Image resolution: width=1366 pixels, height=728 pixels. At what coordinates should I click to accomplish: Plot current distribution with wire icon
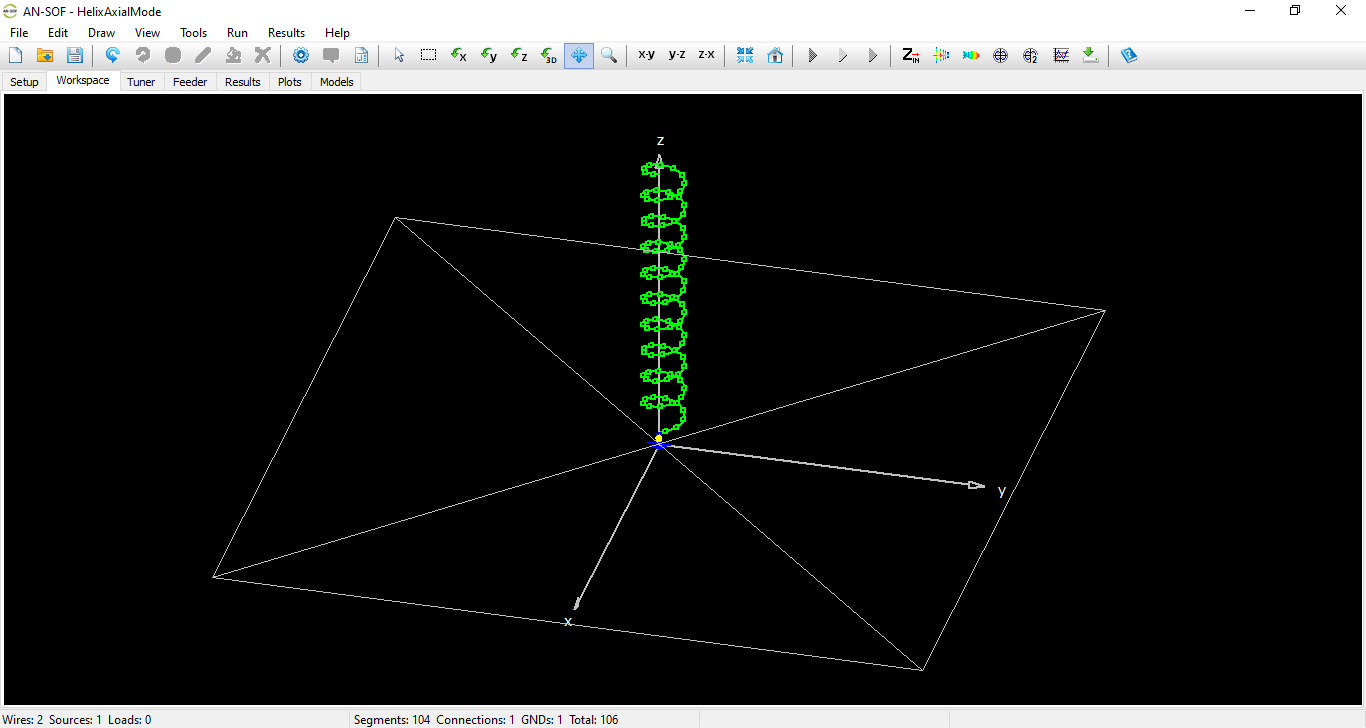pyautogui.click(x=940, y=55)
